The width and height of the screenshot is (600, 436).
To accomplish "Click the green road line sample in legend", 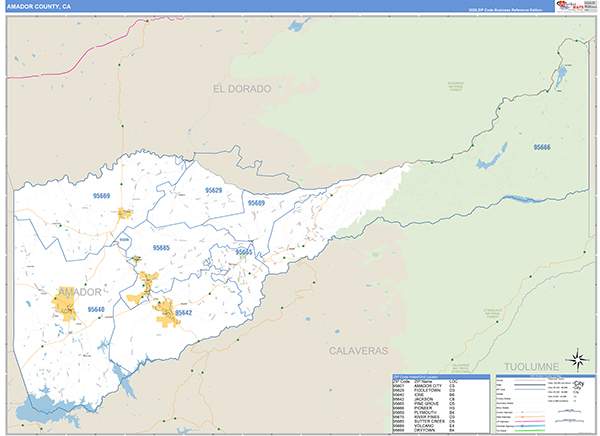I will 530,430.
